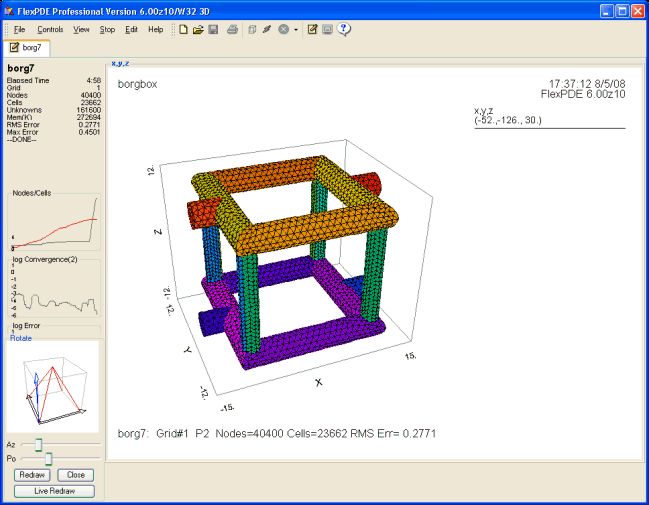Image resolution: width=649 pixels, height=505 pixels.
Task: Click the Po rotation slider handle
Action: pyautogui.click(x=48, y=458)
